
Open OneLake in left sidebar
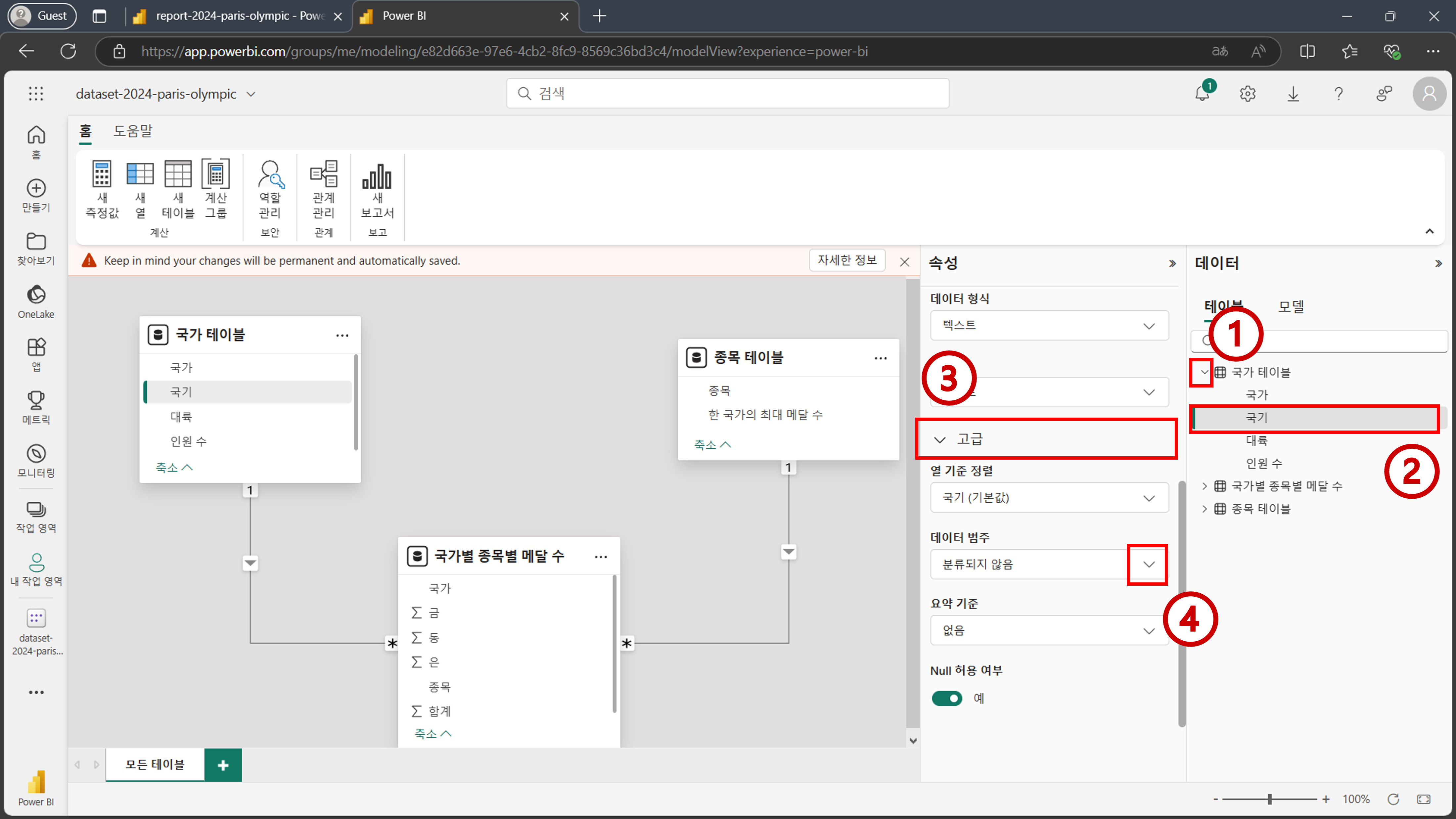coord(36,301)
